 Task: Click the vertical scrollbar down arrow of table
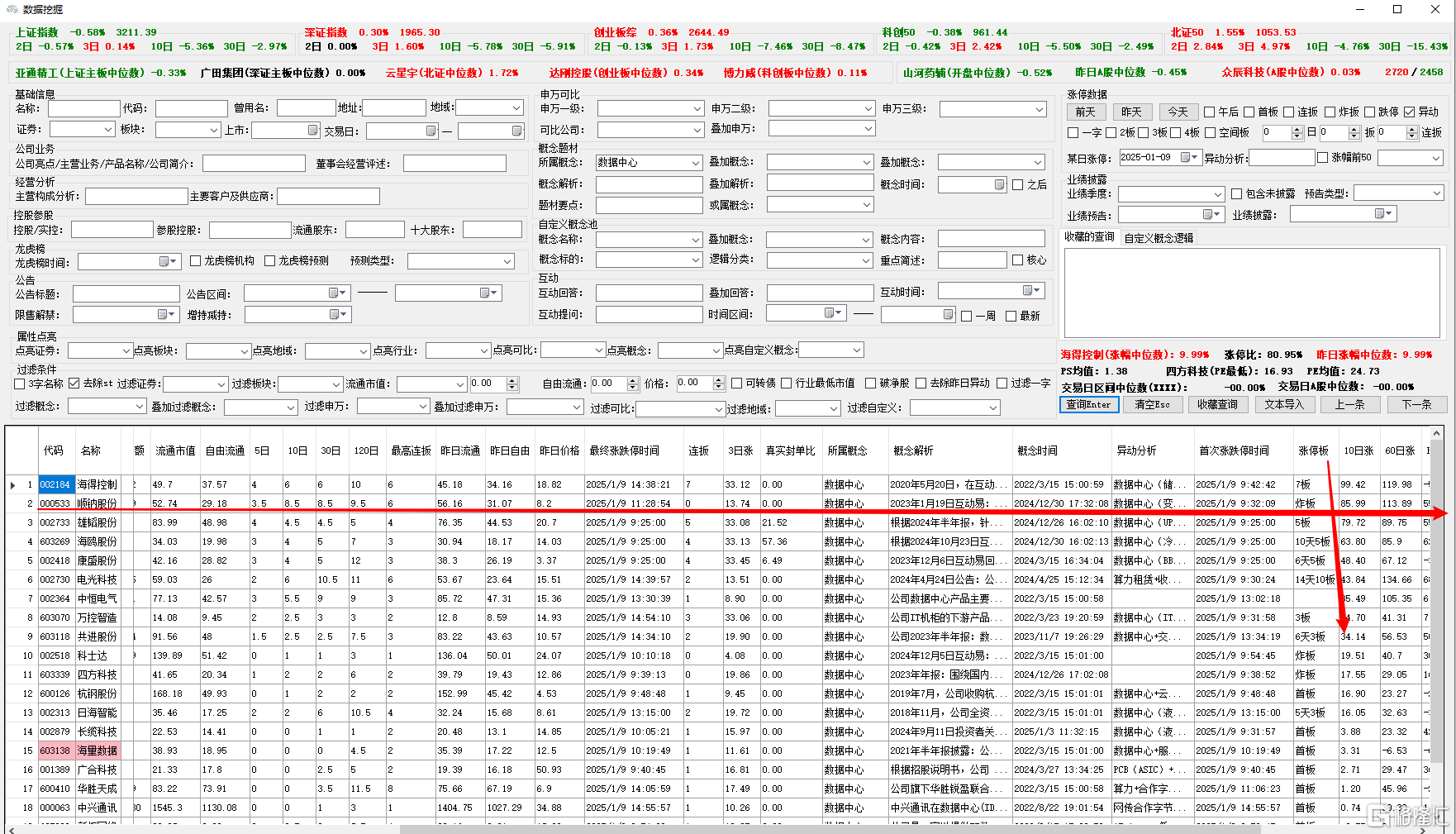pyautogui.click(x=1437, y=817)
